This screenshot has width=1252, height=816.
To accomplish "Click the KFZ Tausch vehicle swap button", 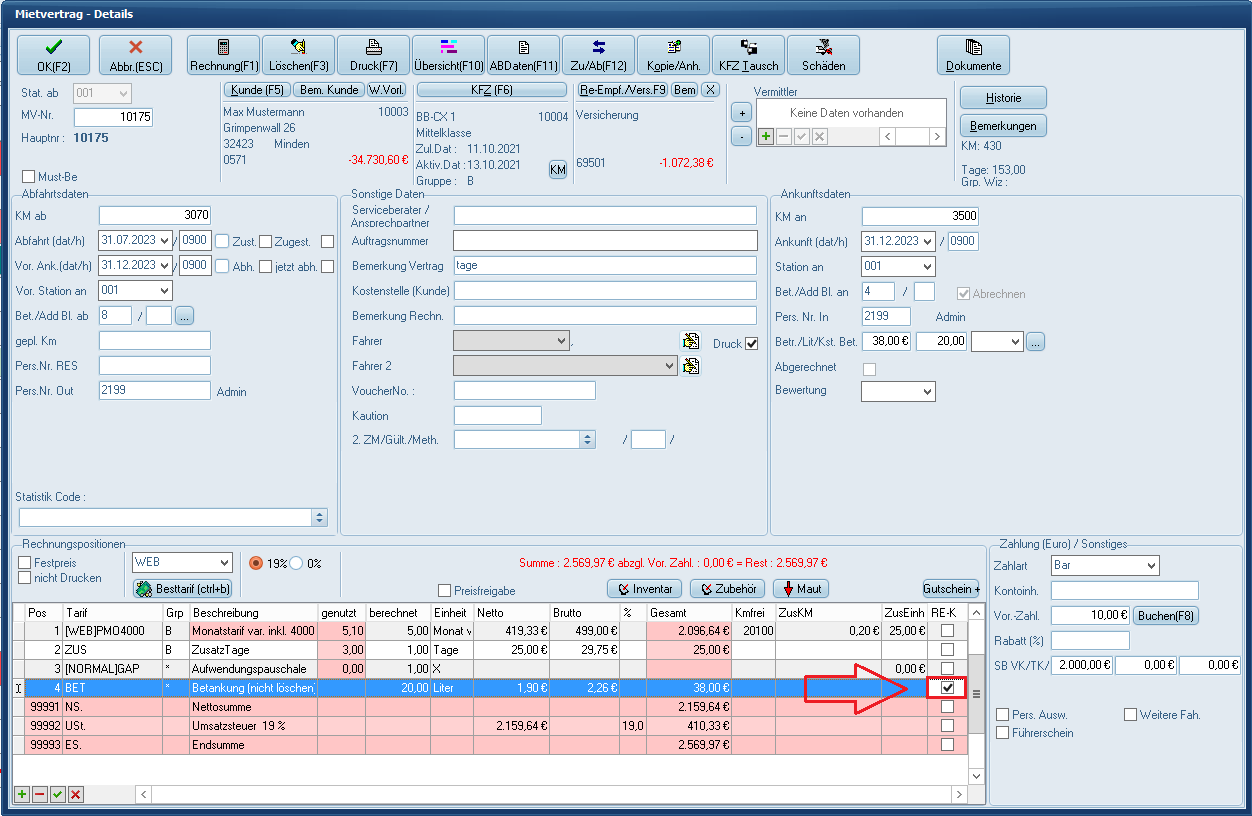I will [x=748, y=55].
